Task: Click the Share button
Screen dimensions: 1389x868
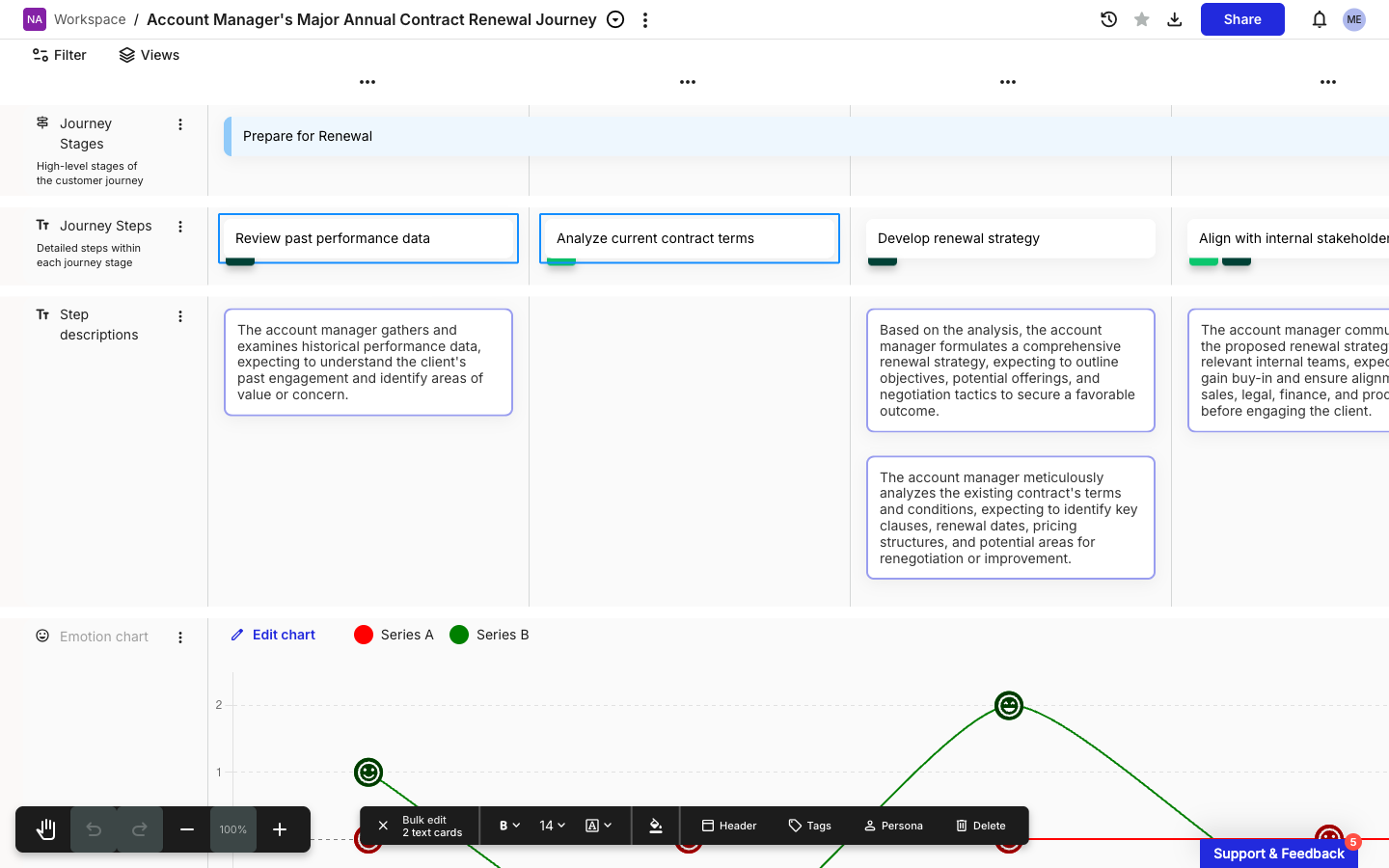Action: pos(1242,19)
